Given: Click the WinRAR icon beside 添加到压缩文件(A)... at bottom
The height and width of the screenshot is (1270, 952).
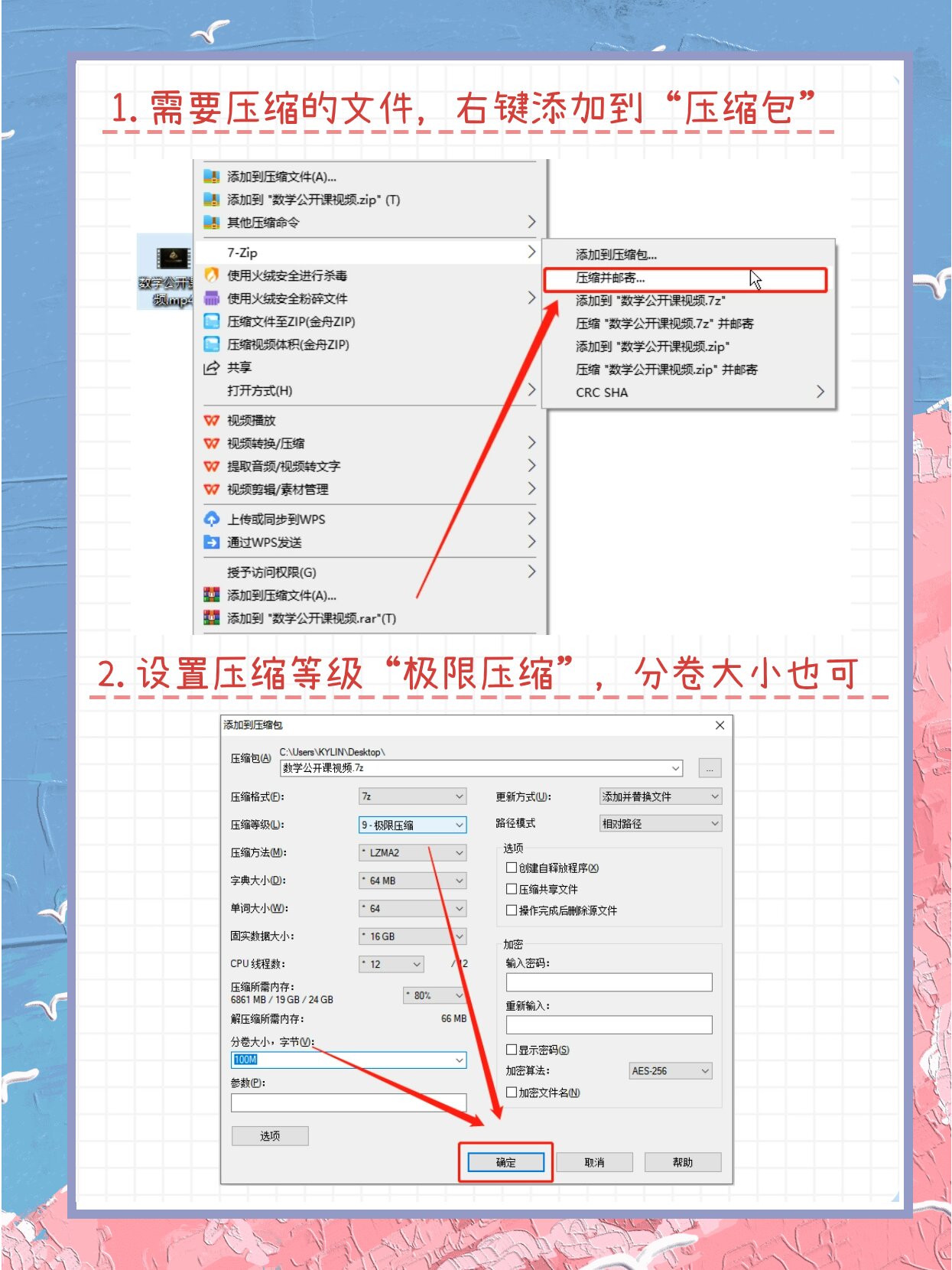Looking at the screenshot, I should (211, 594).
